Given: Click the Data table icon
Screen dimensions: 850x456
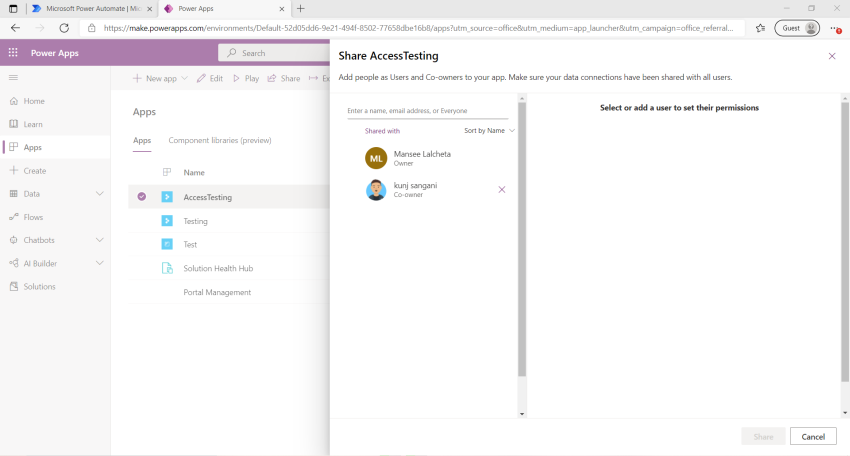Looking at the screenshot, I should [14, 194].
